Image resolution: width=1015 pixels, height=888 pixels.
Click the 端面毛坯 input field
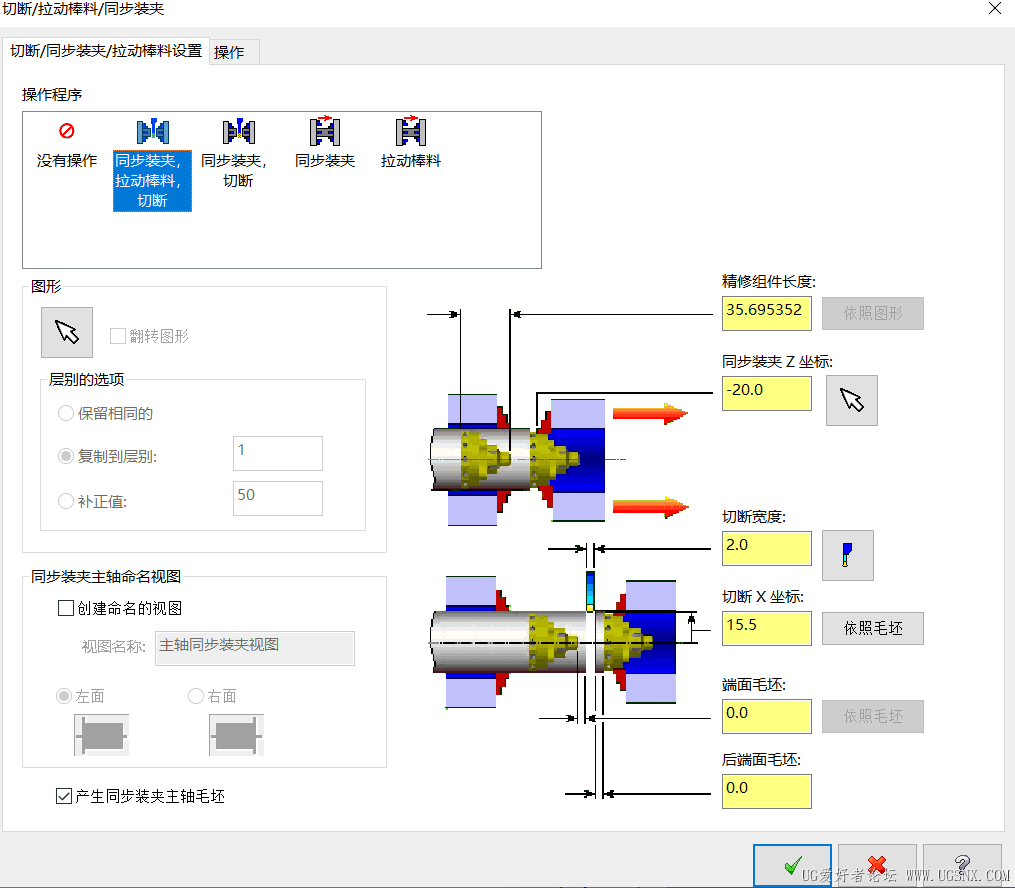click(766, 716)
